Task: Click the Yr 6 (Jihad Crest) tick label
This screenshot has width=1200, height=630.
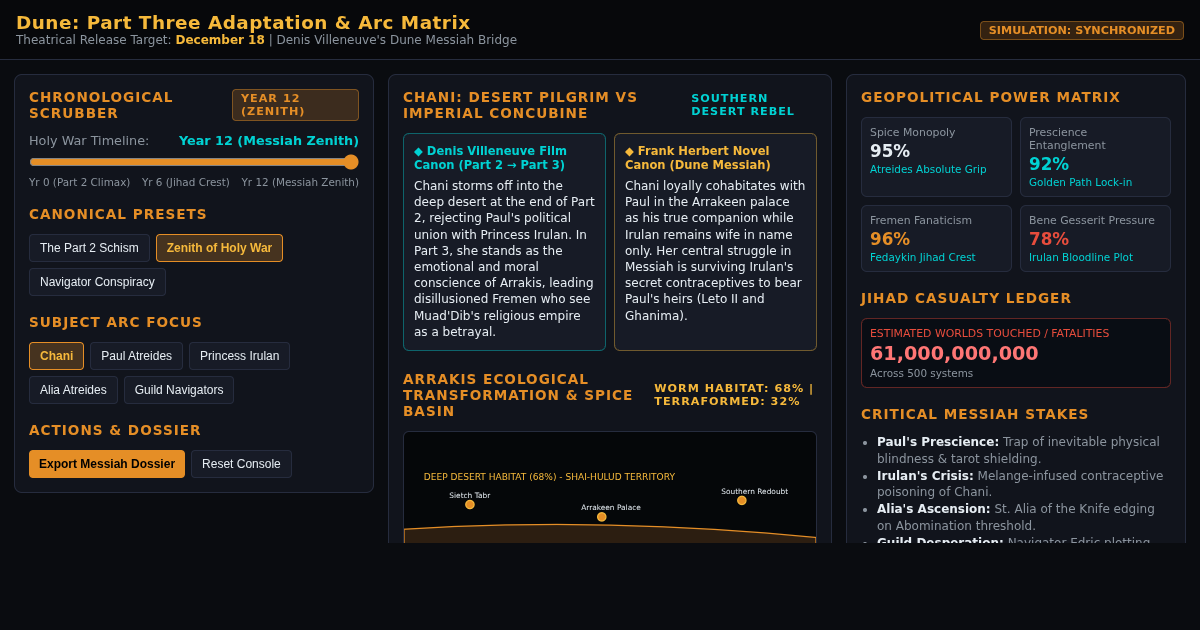Action: point(186,183)
